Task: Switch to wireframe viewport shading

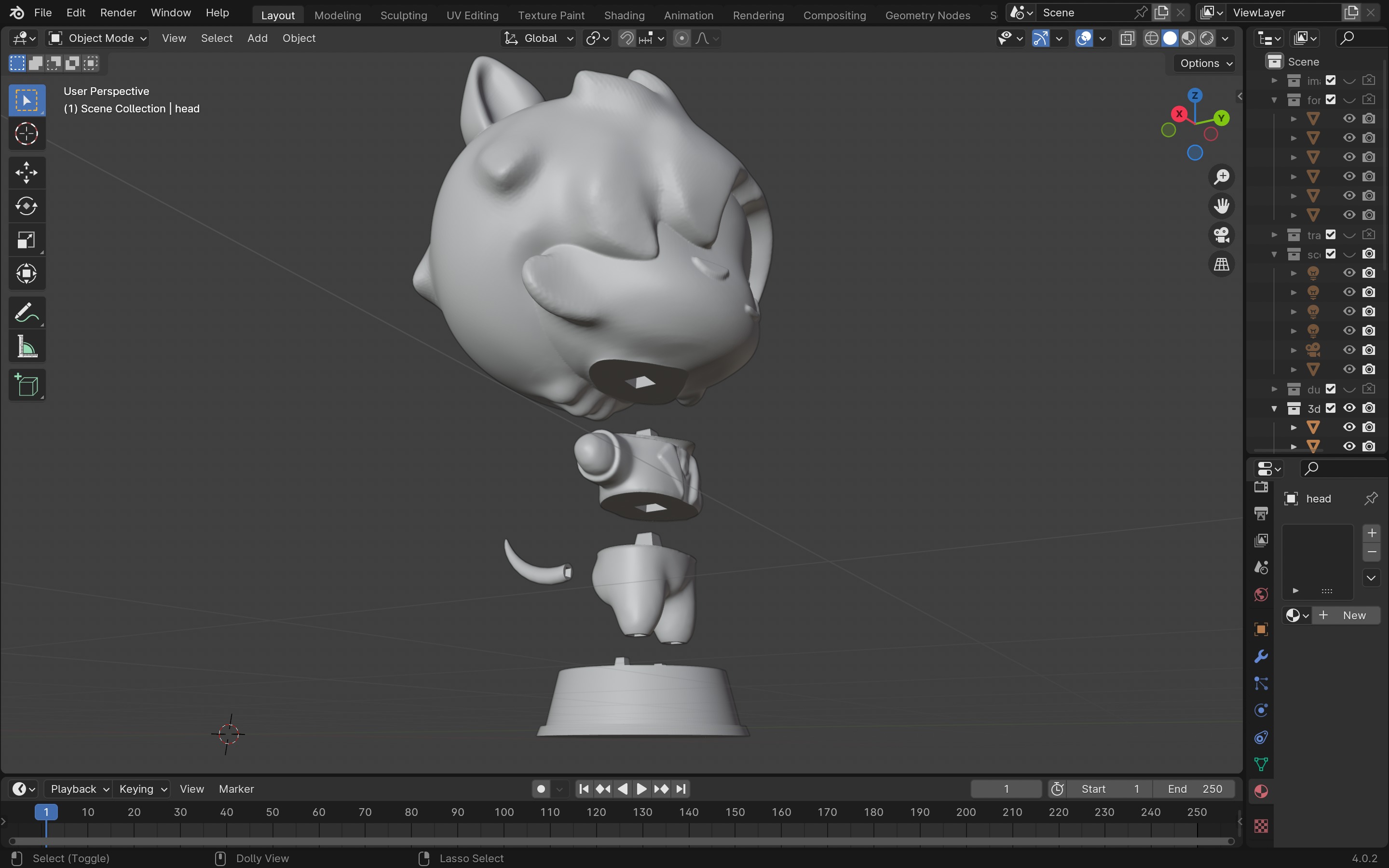Action: point(1151,39)
